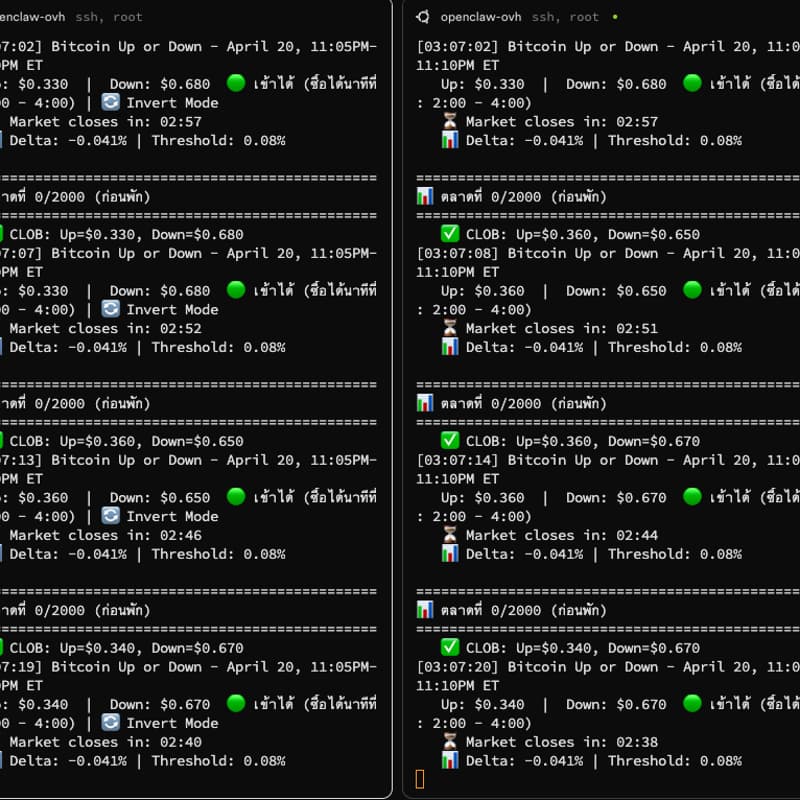Click "Market closes in: 02:52" in left pane
This screenshot has width=800, height=800.
tap(105, 328)
